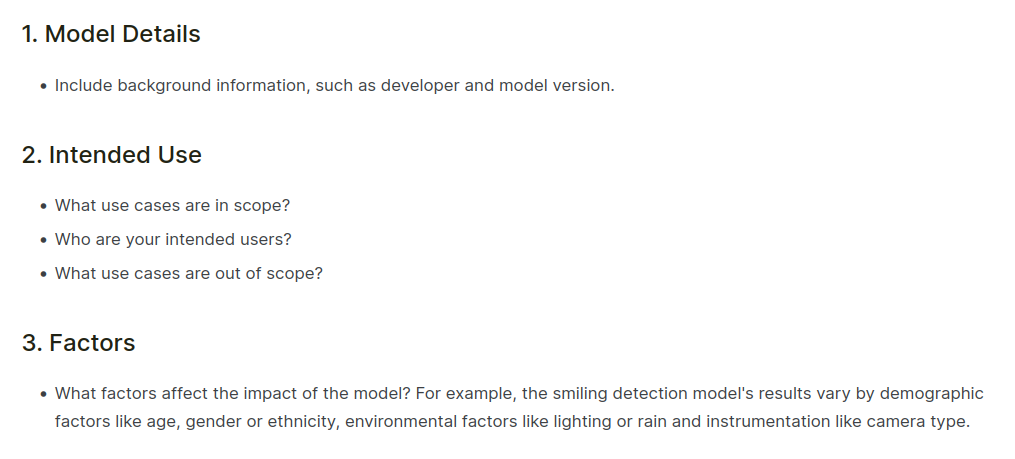Click the "2. Intended Use" heading
Image resolution: width=1015 pixels, height=459 pixels.
tap(111, 155)
